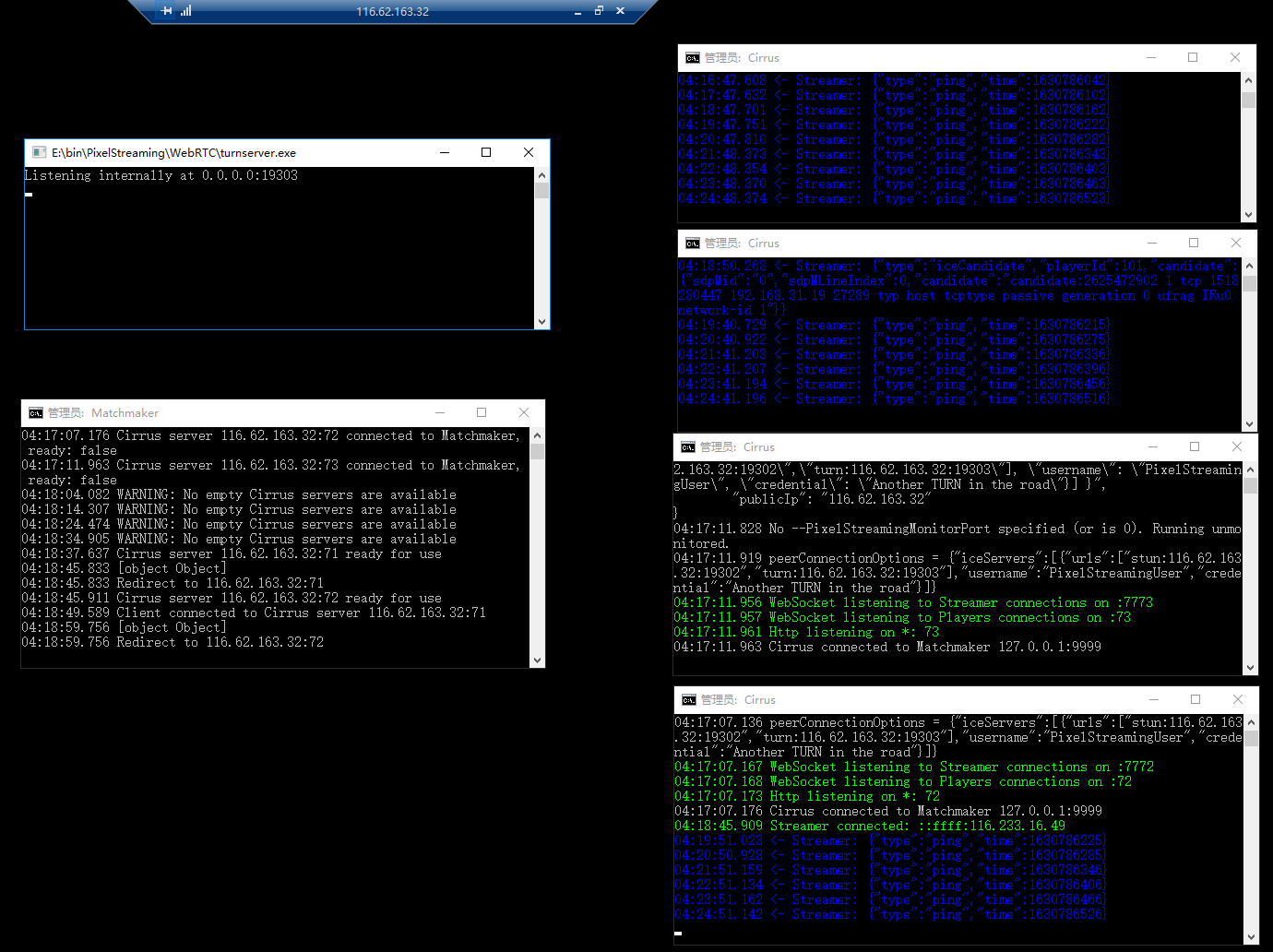The image size is (1273, 952).
Task: Click cmd icon of iceCandidate Cirrus window
Action: 693,243
